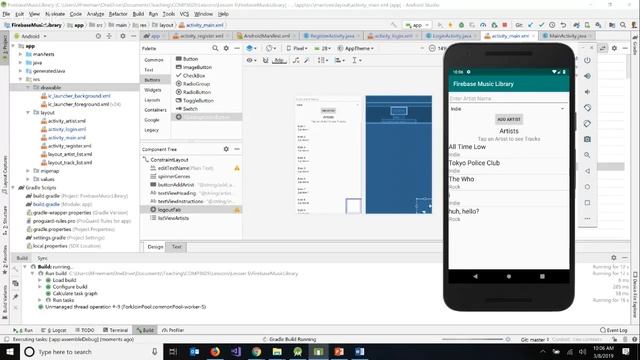Viewport: 640px width, 360px height.
Task: Click the pin icon in build panel
Action: point(16,297)
